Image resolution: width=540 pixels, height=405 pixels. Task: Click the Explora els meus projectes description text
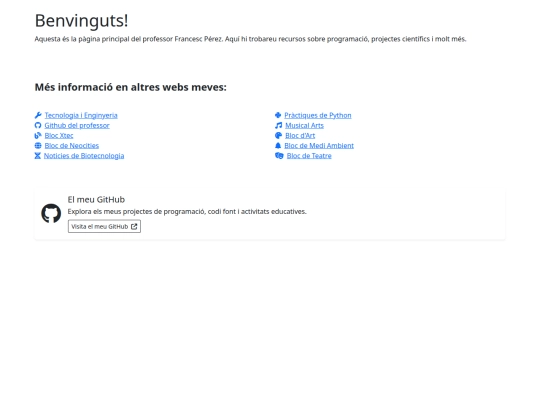click(x=187, y=211)
